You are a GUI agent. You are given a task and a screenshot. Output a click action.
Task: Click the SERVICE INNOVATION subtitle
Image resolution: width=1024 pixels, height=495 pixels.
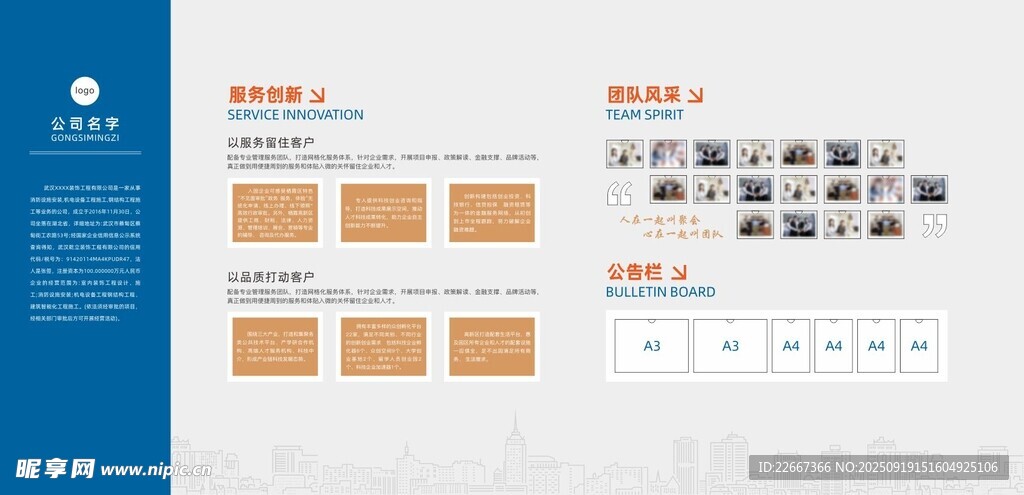click(x=295, y=115)
